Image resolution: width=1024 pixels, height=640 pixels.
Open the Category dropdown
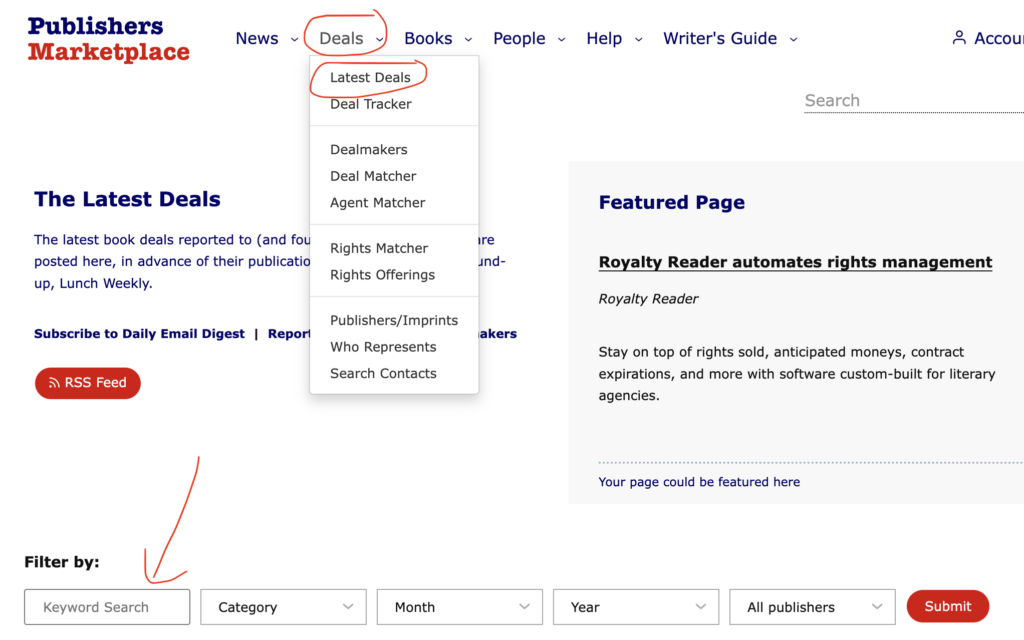283,607
